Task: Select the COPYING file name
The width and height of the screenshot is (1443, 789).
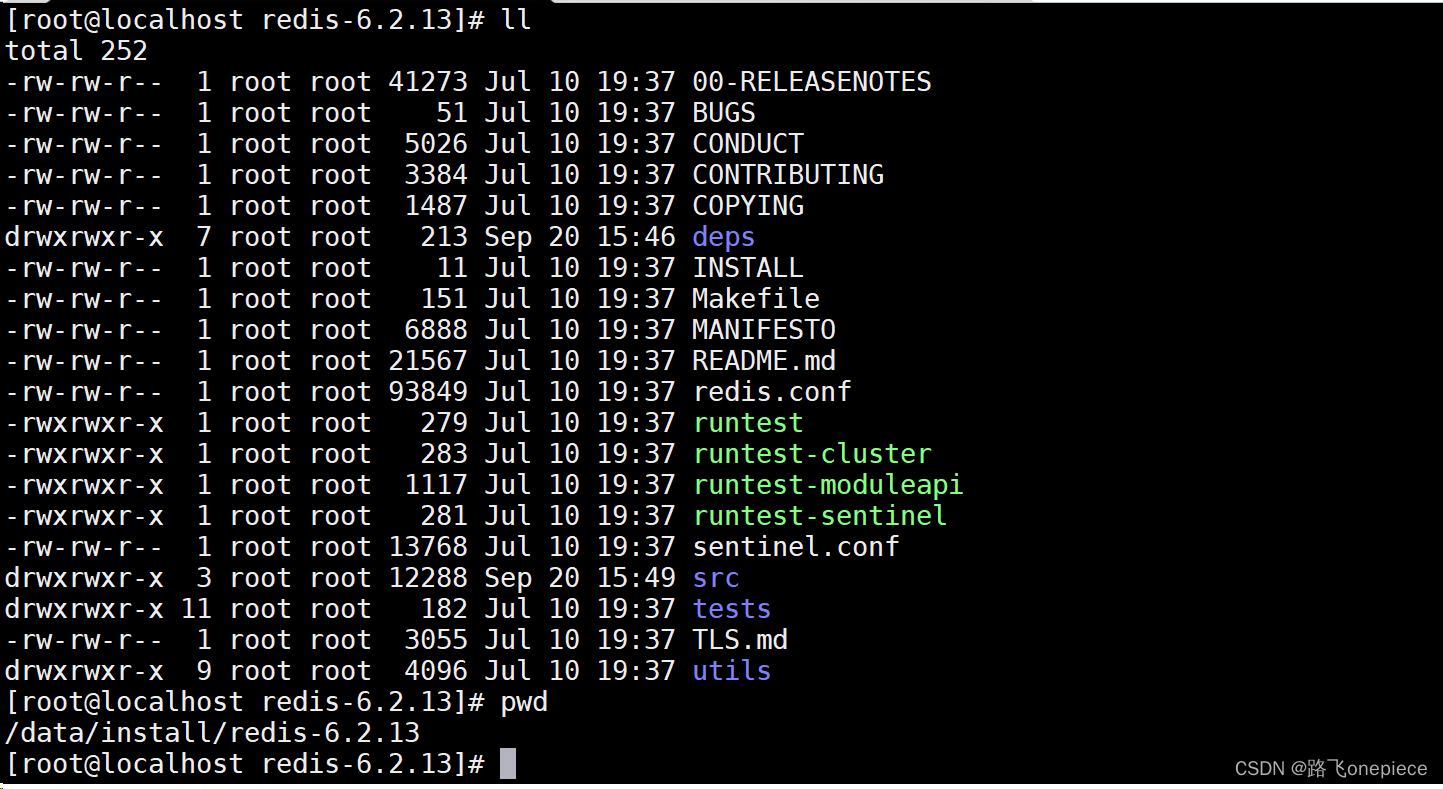Action: tap(747, 206)
